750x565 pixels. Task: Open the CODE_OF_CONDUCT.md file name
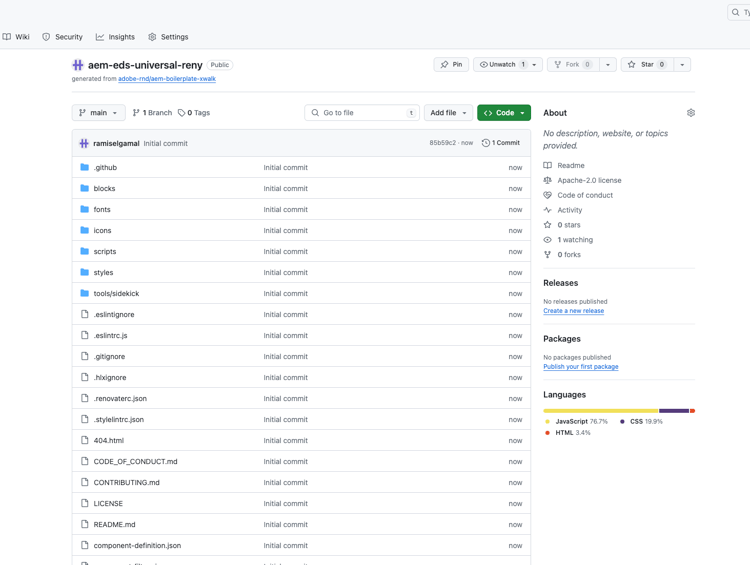(135, 462)
